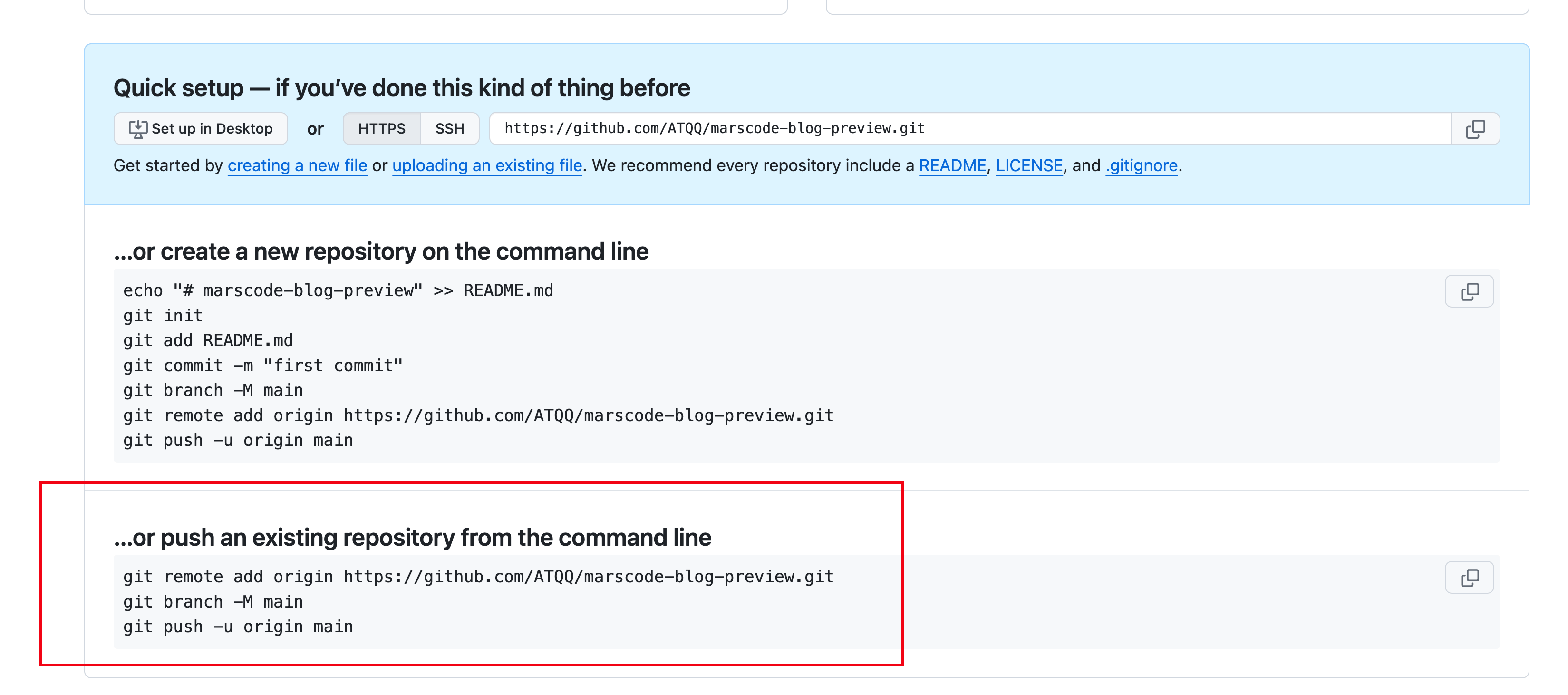Open the creating a new file link

(297, 165)
